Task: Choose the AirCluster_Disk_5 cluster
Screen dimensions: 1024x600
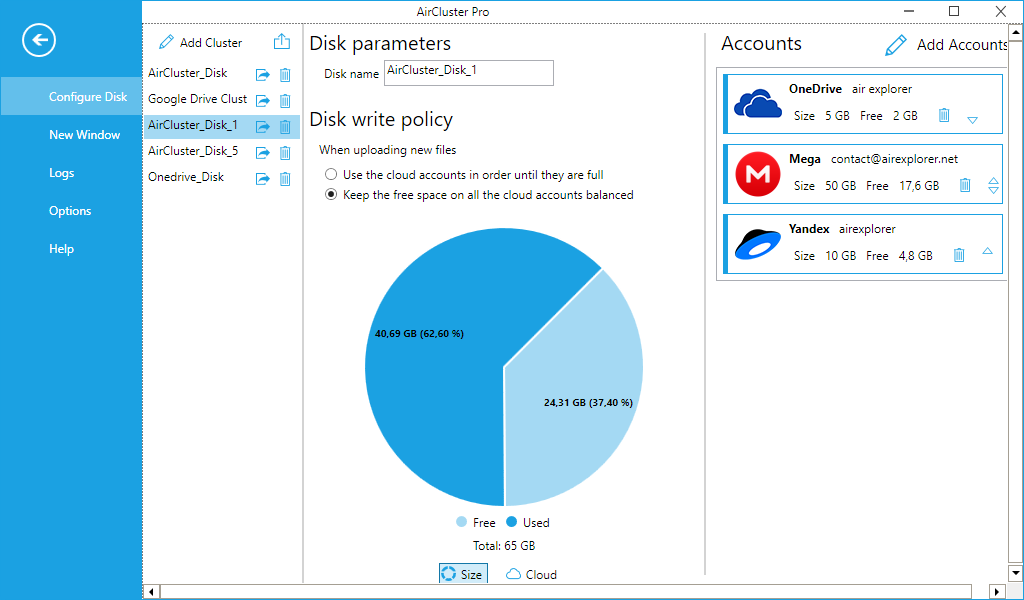Action: pyautogui.click(x=193, y=151)
